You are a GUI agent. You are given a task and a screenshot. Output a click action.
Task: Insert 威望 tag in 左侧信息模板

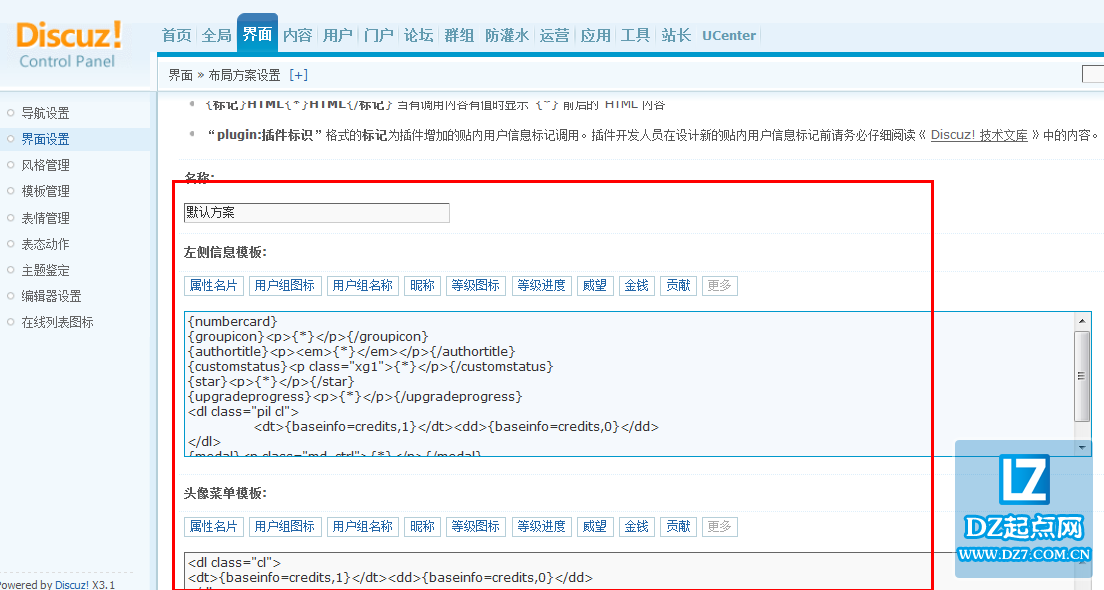coord(595,285)
